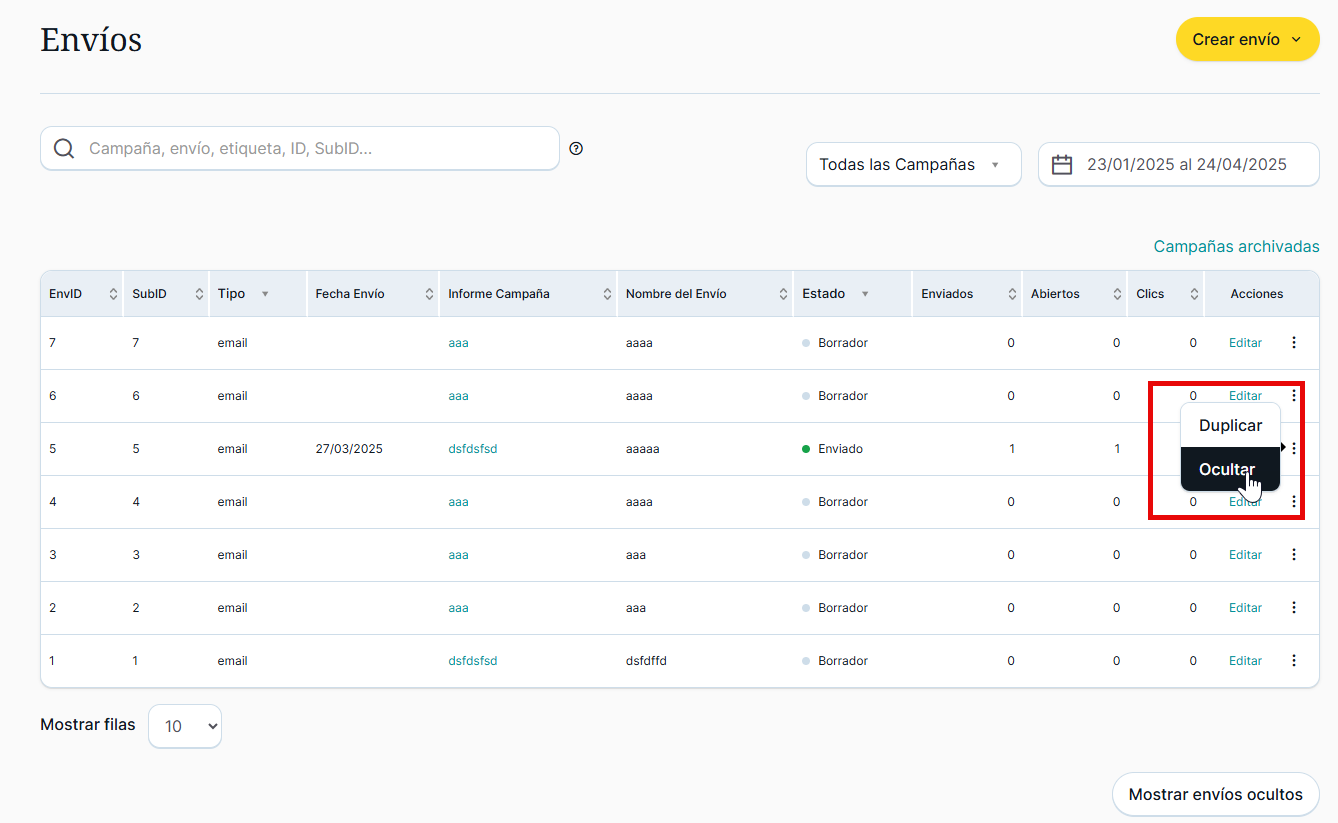The width and height of the screenshot is (1338, 823).
Task: Open the Todas las Campañas dropdown
Action: click(913, 165)
